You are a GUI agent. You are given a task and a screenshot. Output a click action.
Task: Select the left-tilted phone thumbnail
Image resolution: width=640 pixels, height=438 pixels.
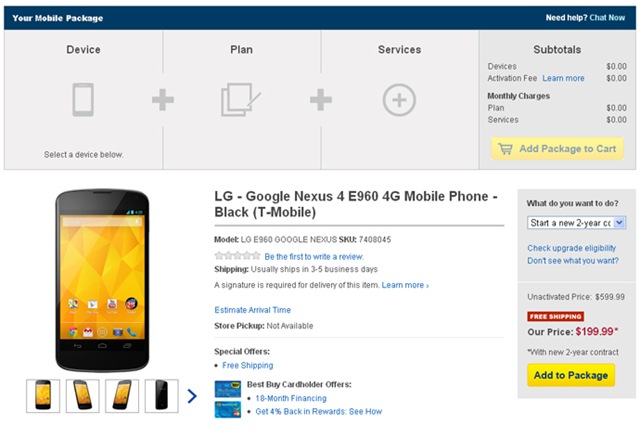[x=82, y=396]
